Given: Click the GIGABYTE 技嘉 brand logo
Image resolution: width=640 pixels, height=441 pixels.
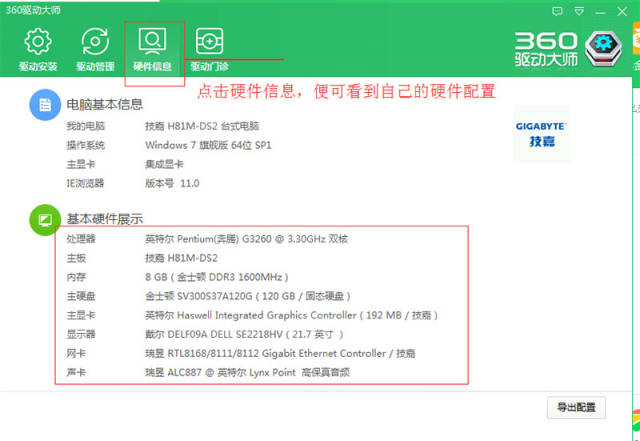Looking at the screenshot, I should [541, 134].
